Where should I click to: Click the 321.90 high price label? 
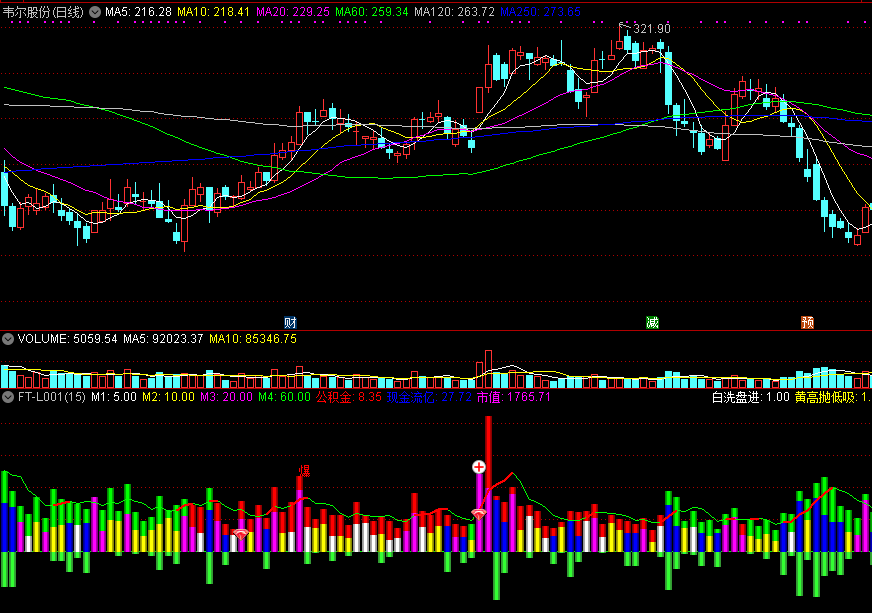pos(652,28)
